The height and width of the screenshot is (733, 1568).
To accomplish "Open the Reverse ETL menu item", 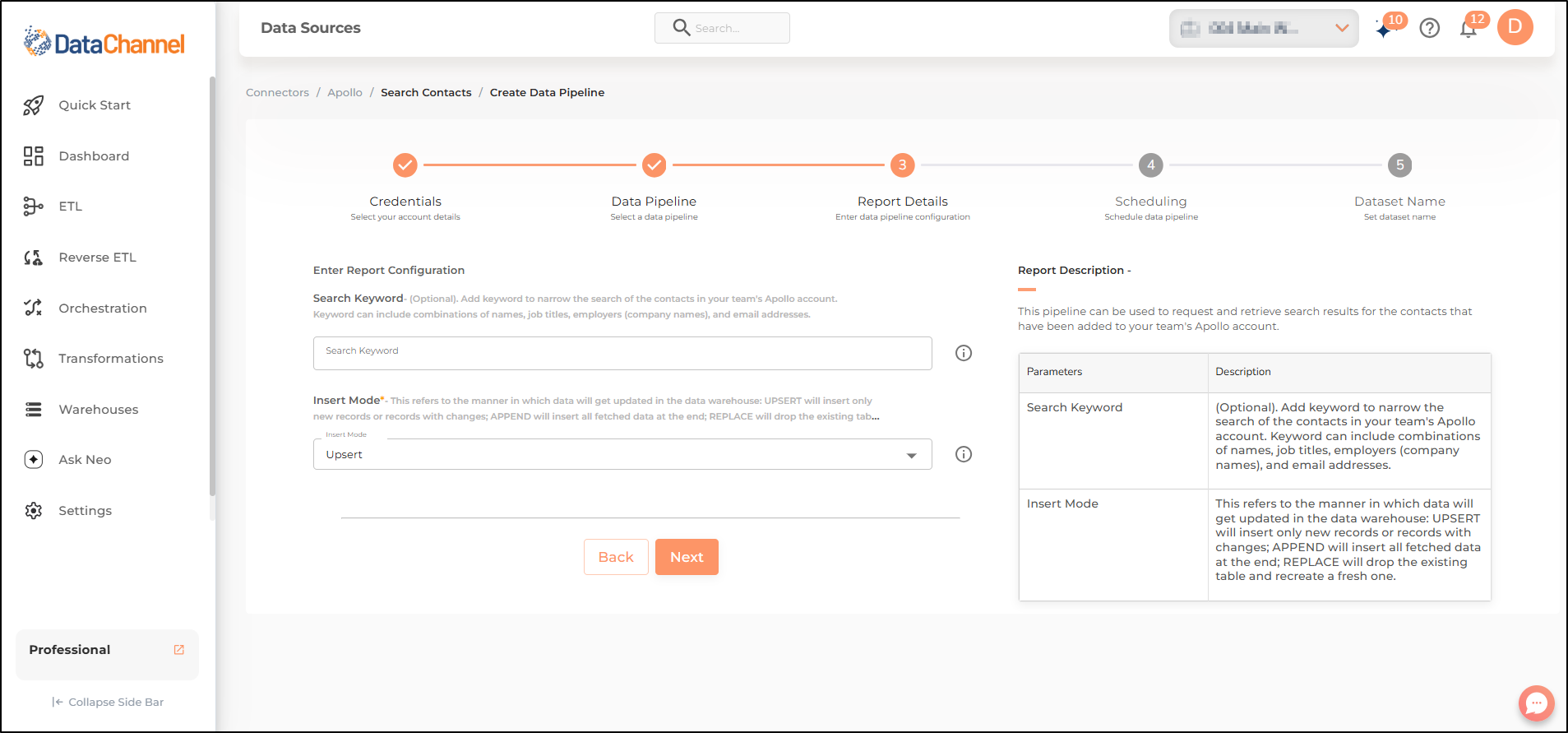I will 97,257.
